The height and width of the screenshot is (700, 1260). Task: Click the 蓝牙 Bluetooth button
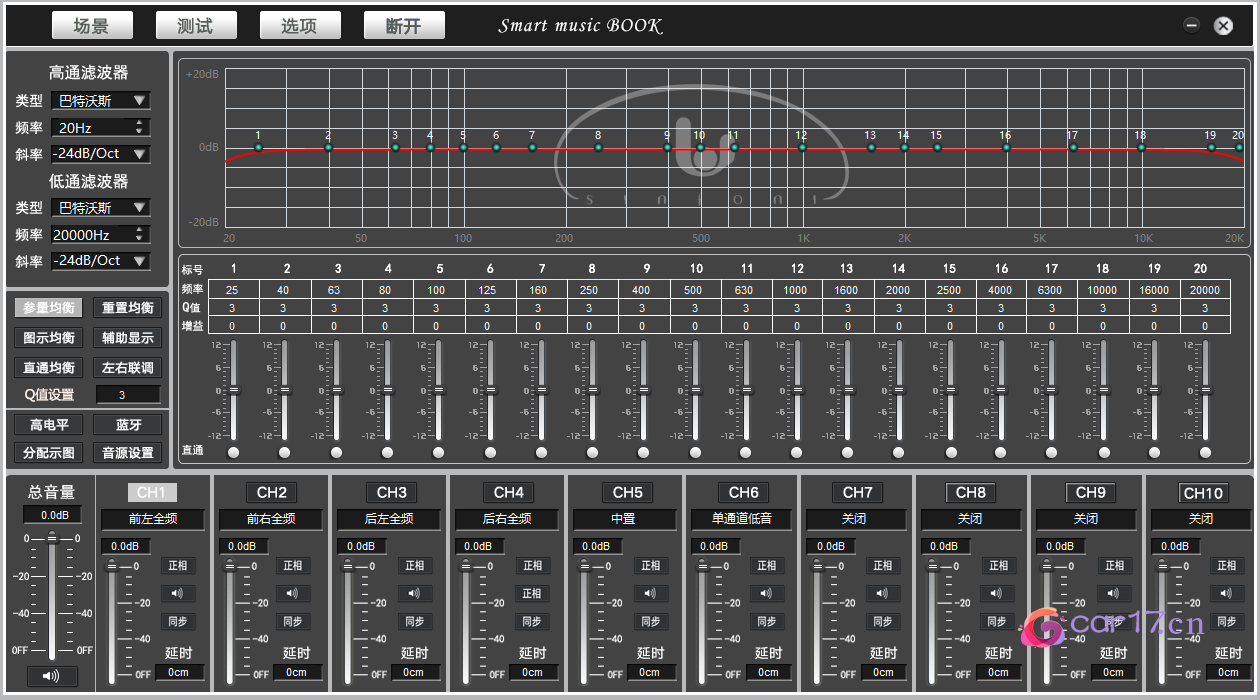tap(128, 425)
